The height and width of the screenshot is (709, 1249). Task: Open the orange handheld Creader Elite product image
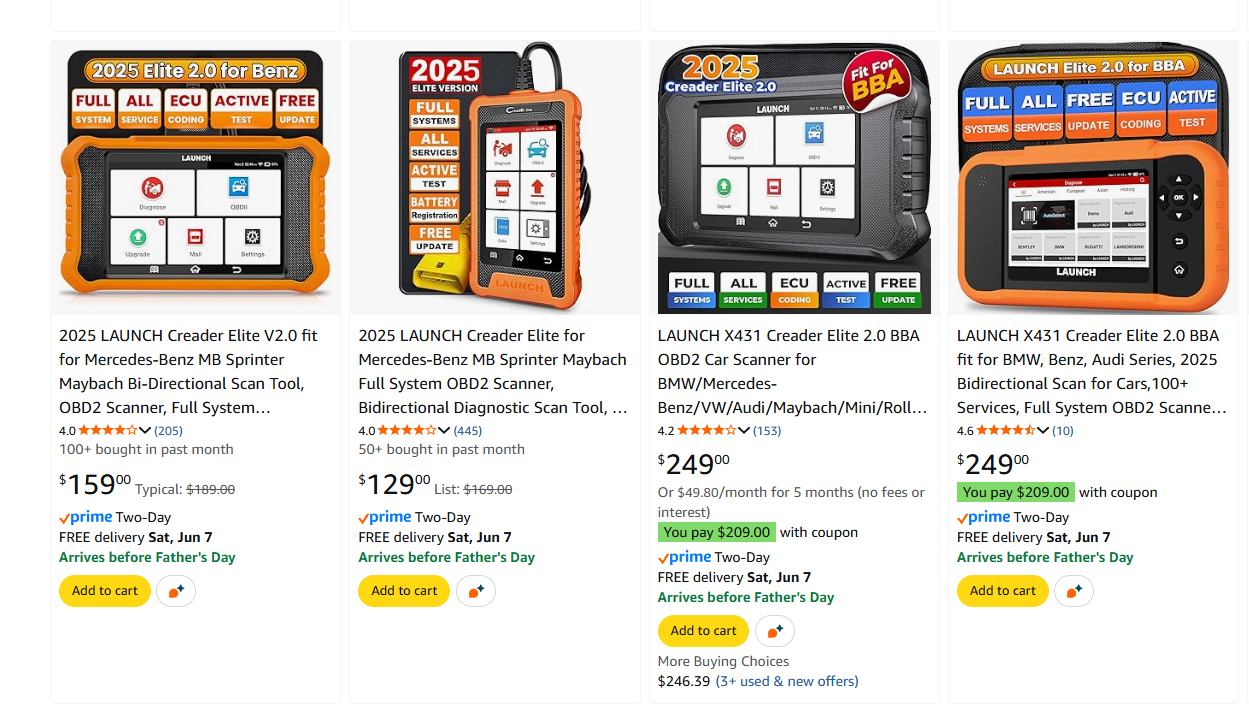click(x=495, y=178)
